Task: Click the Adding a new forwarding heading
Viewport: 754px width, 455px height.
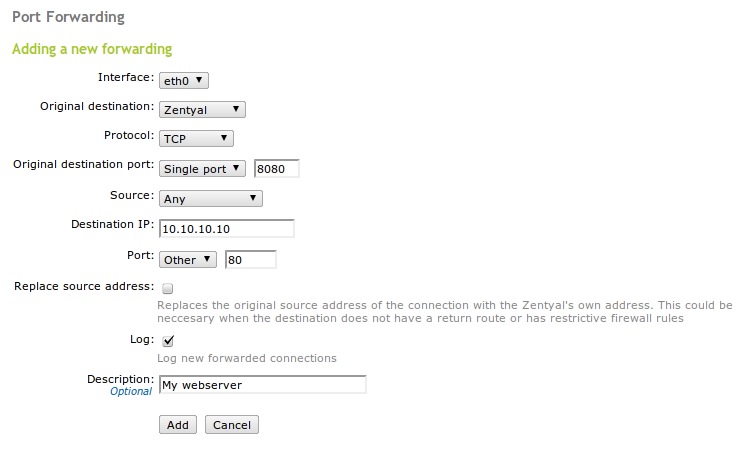Action: point(92,49)
